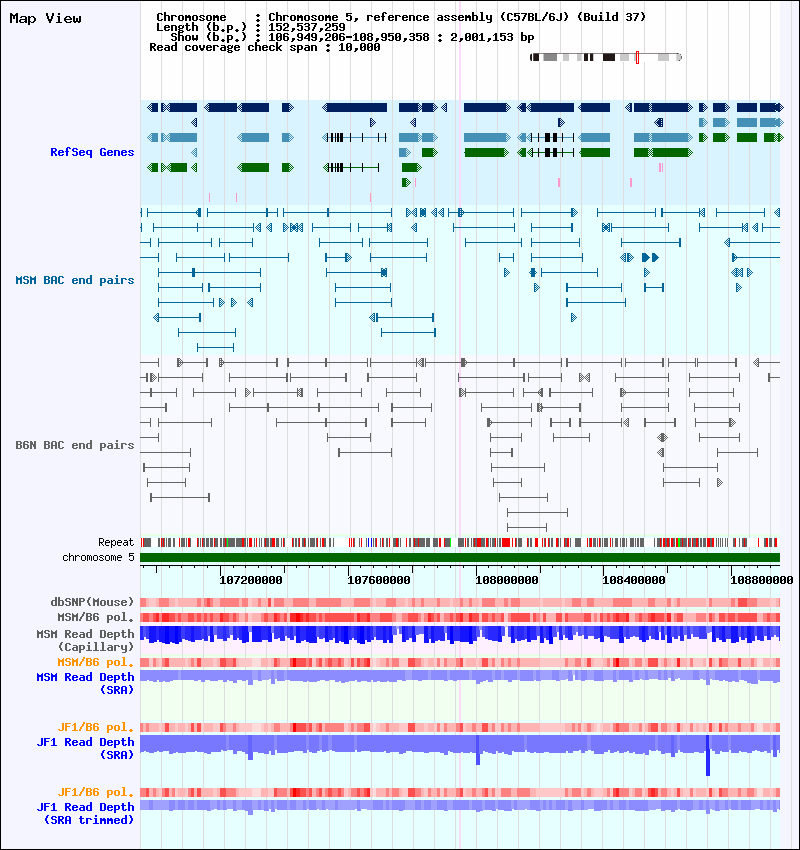
Task: Click the chromosome Length (b.p.) value
Action: tap(307, 27)
